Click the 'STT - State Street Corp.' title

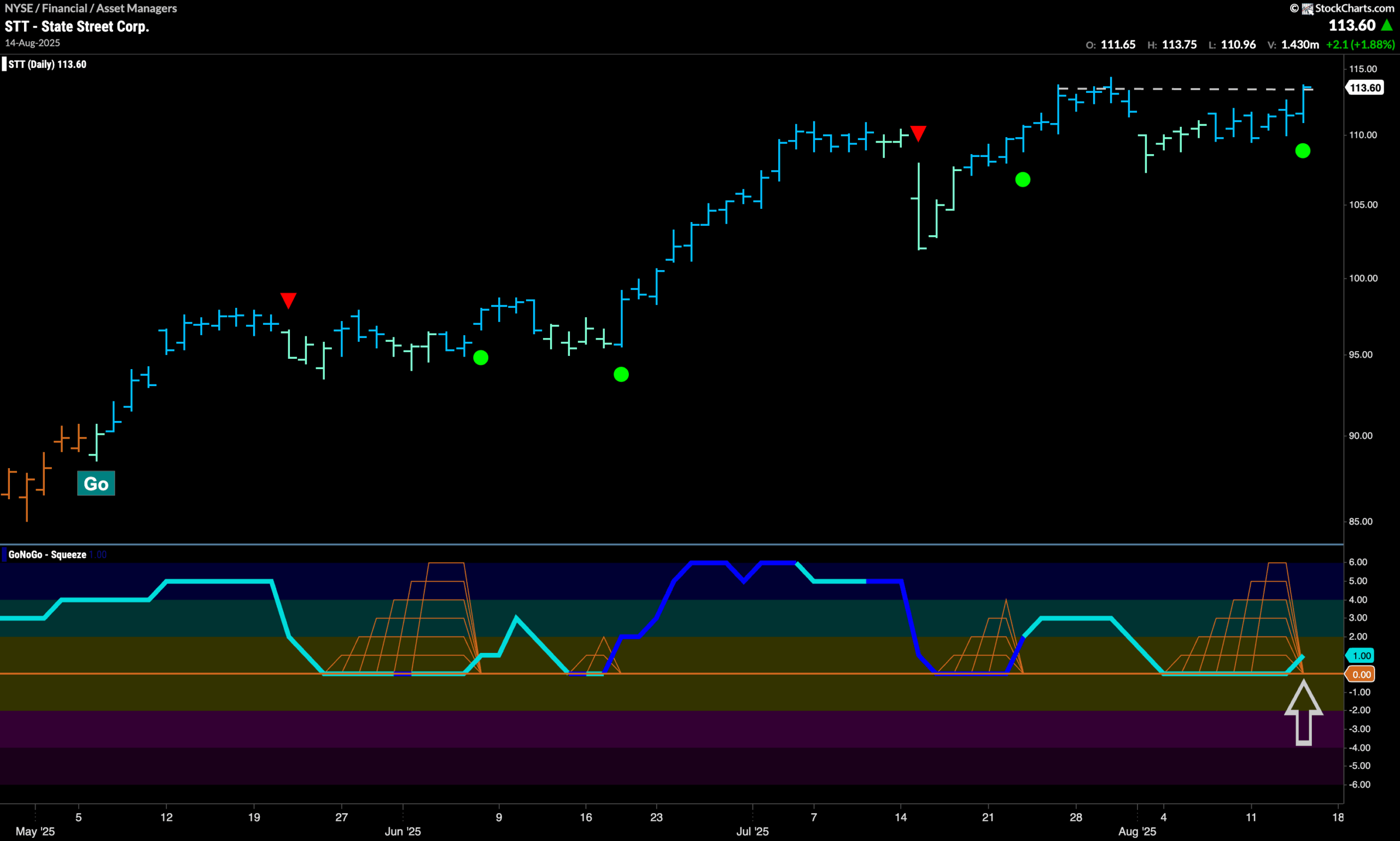pos(77,26)
